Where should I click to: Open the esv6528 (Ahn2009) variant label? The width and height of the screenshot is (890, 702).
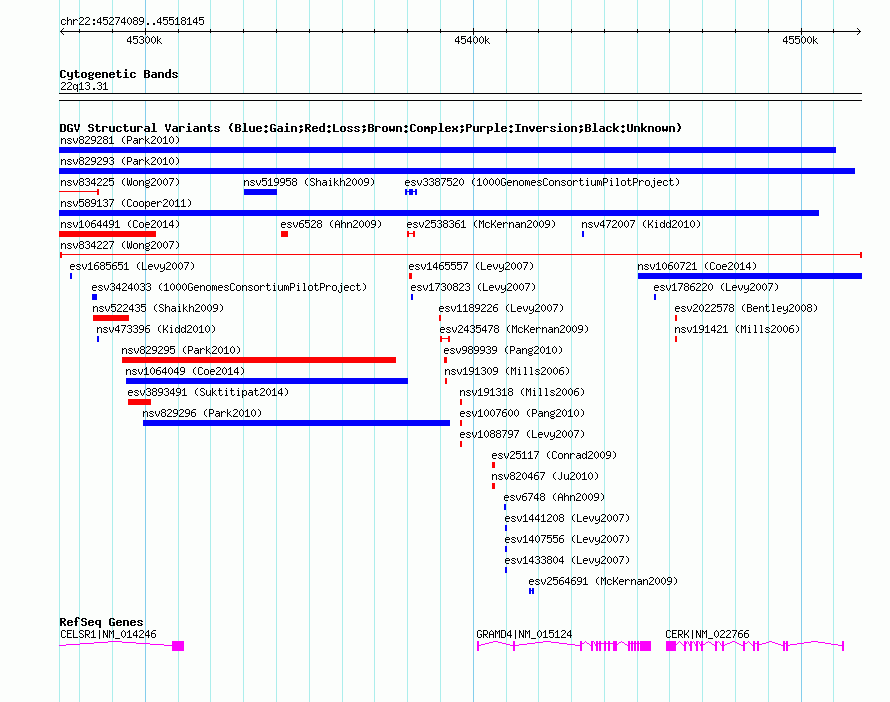pos(331,224)
